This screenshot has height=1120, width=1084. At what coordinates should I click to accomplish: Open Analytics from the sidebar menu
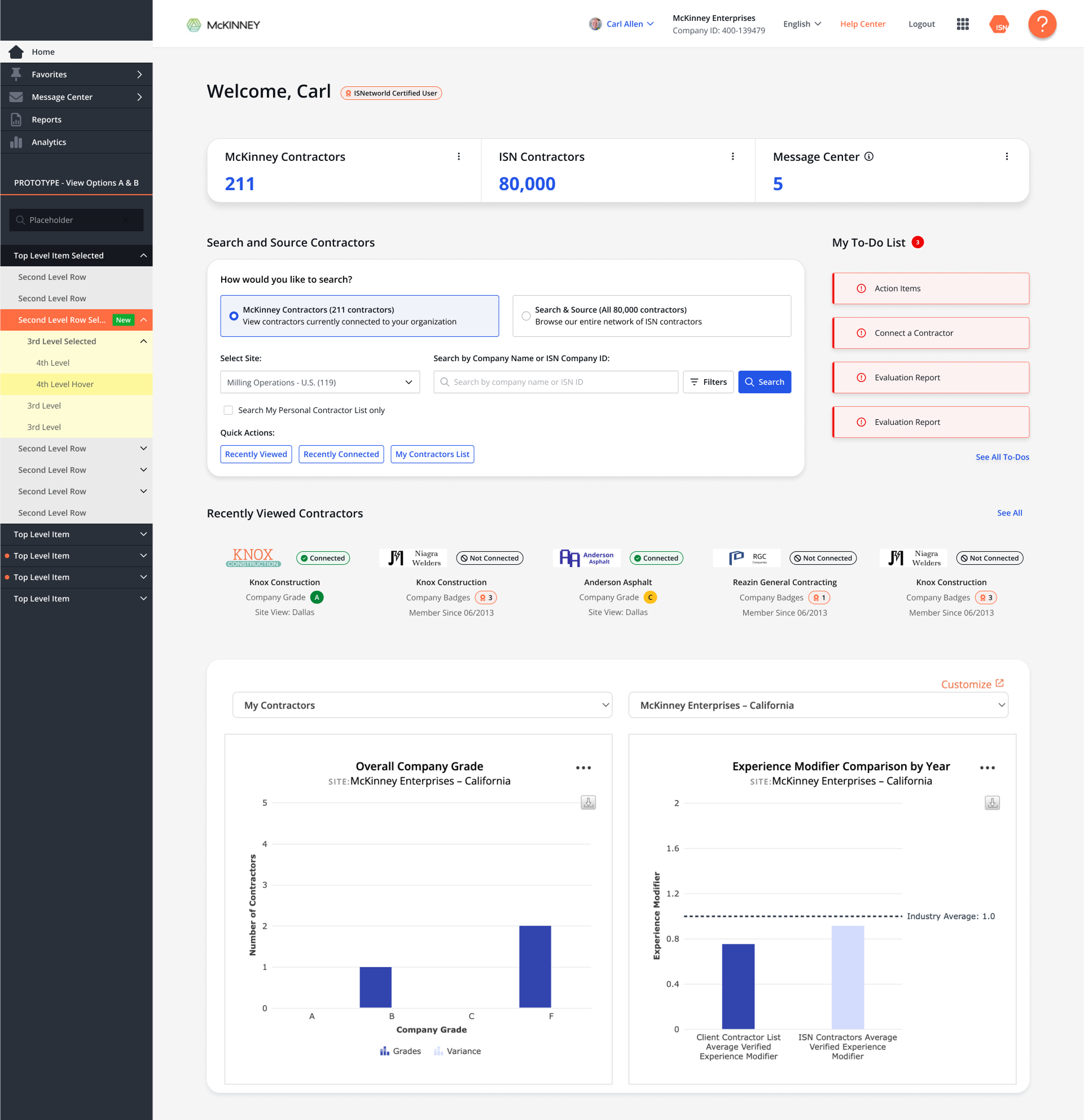tap(77, 142)
